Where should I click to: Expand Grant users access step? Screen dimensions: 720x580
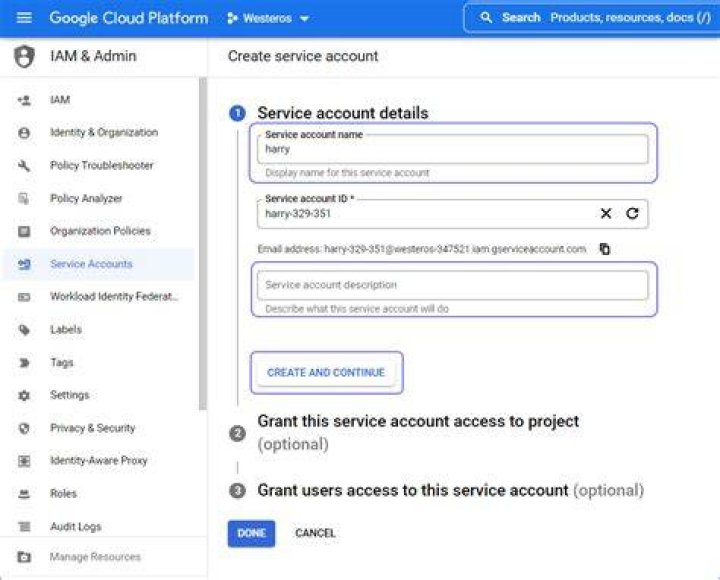click(450, 490)
